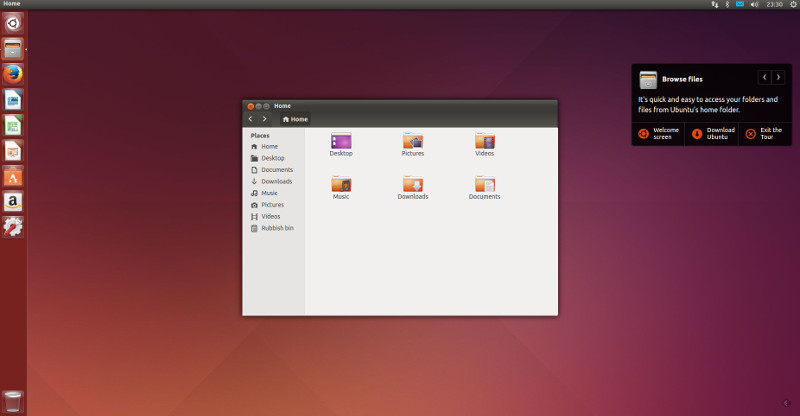The width and height of the screenshot is (800, 416).
Task: Go back with the left arrow
Action: (250, 119)
